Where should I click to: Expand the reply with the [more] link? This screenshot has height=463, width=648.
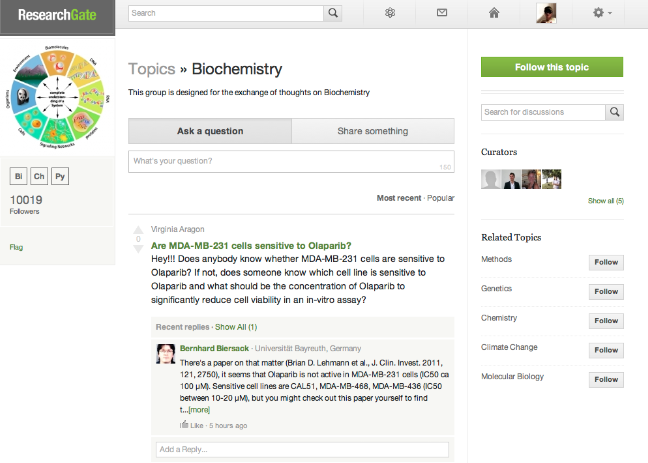click(198, 410)
